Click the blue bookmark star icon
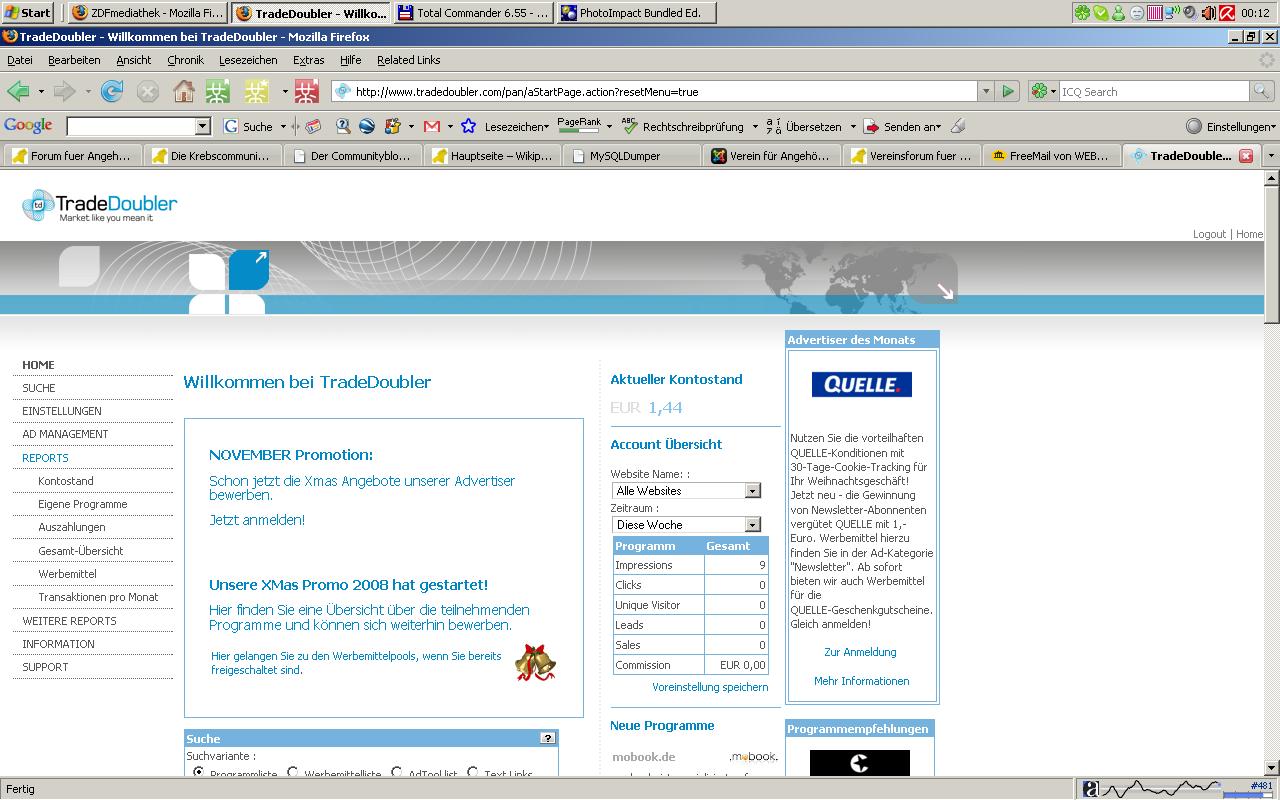1280x800 pixels. coord(468,127)
